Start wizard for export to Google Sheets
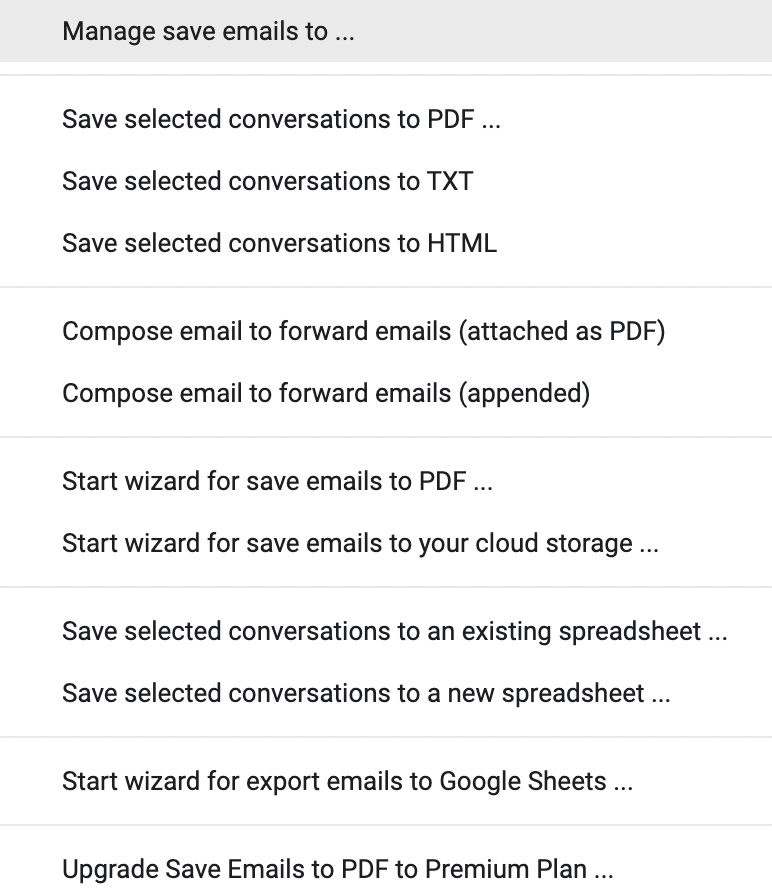This screenshot has width=772, height=896. pyautogui.click(x=347, y=781)
